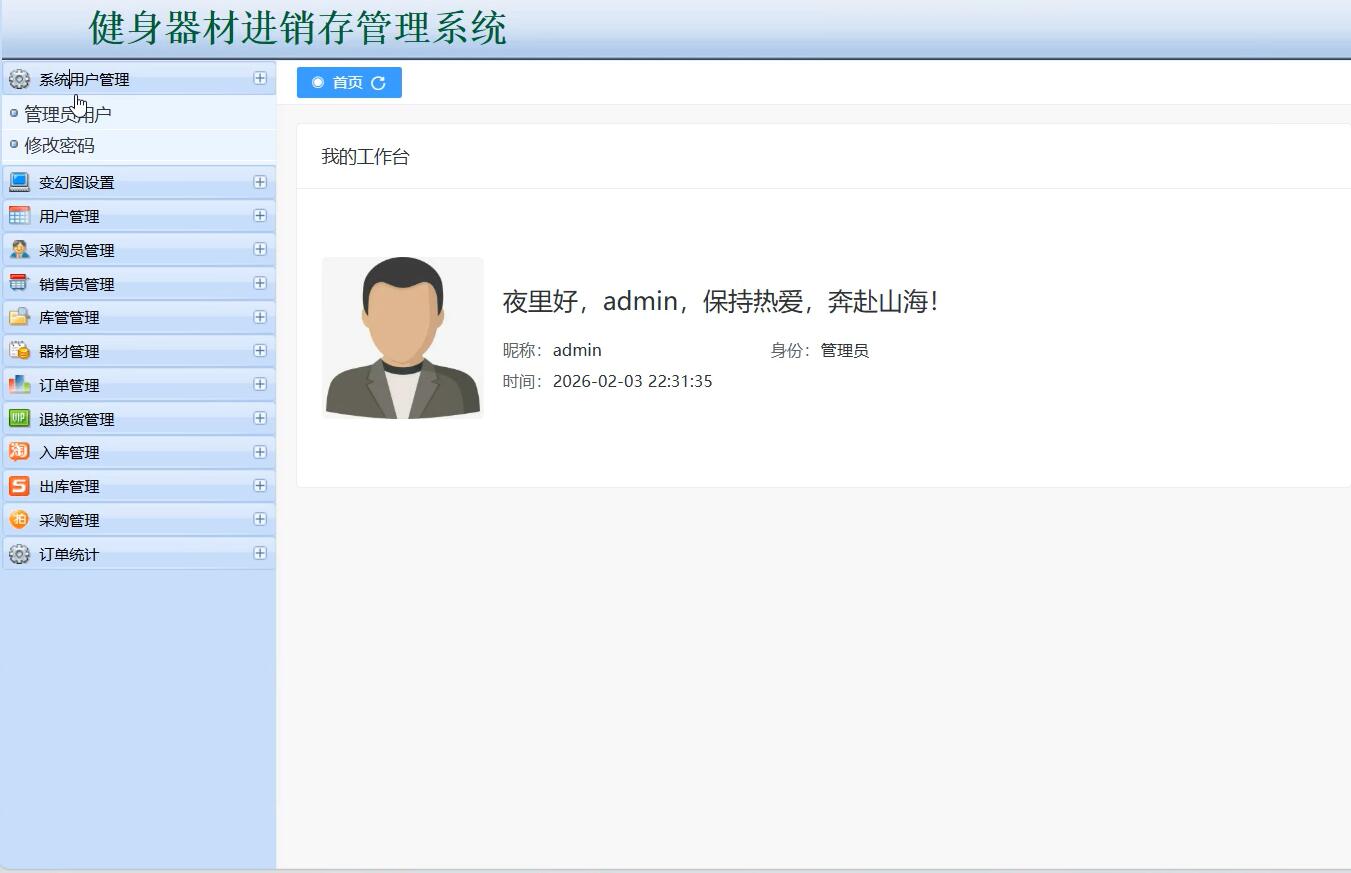This screenshot has height=873, width=1351.
Task: Click the monitor icon beside 变幻图设置
Action: [x=19, y=182]
